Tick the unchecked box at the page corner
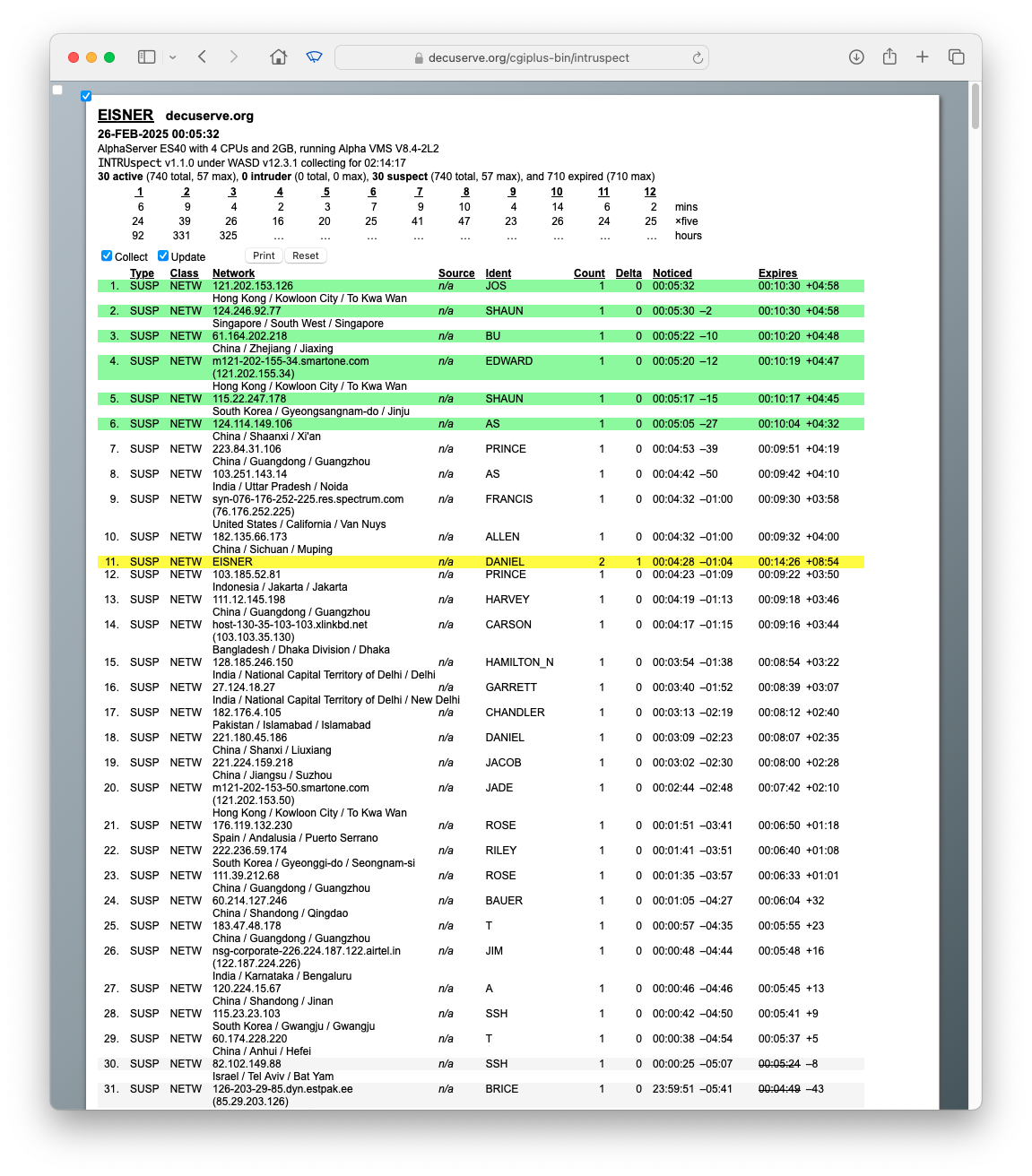The height and width of the screenshot is (1176, 1032). (57, 90)
